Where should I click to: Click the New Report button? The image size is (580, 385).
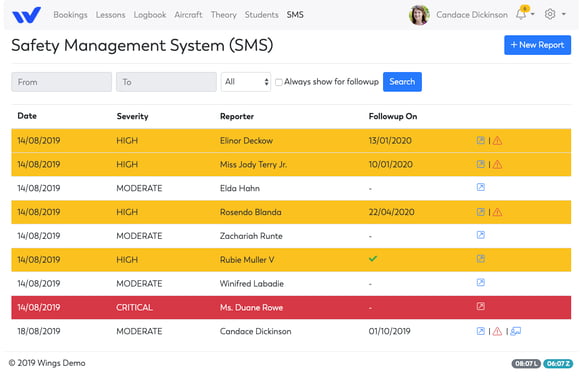(x=537, y=45)
